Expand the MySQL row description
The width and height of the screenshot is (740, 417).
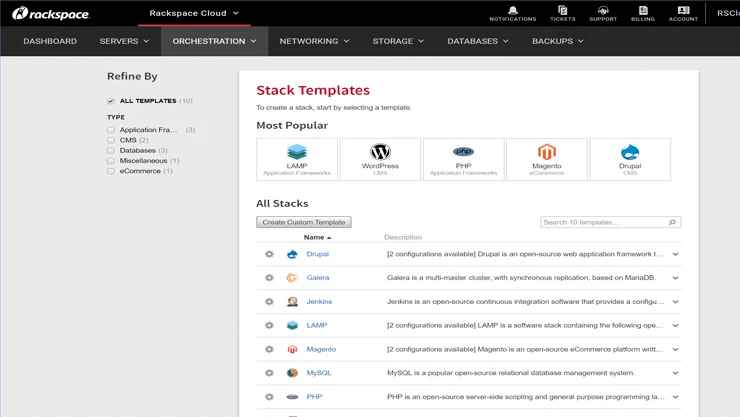675,373
